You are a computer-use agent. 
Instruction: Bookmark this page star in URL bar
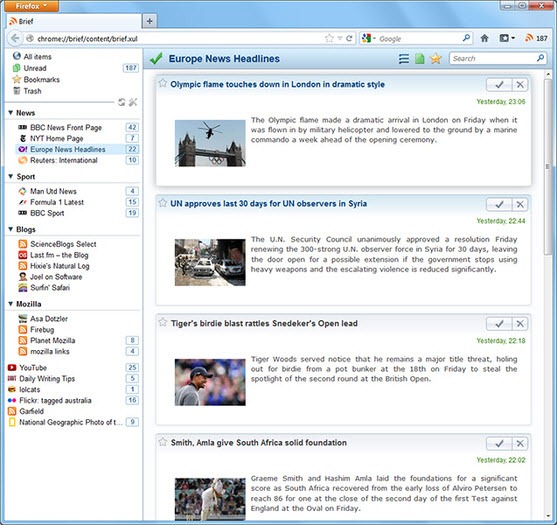tap(329, 38)
